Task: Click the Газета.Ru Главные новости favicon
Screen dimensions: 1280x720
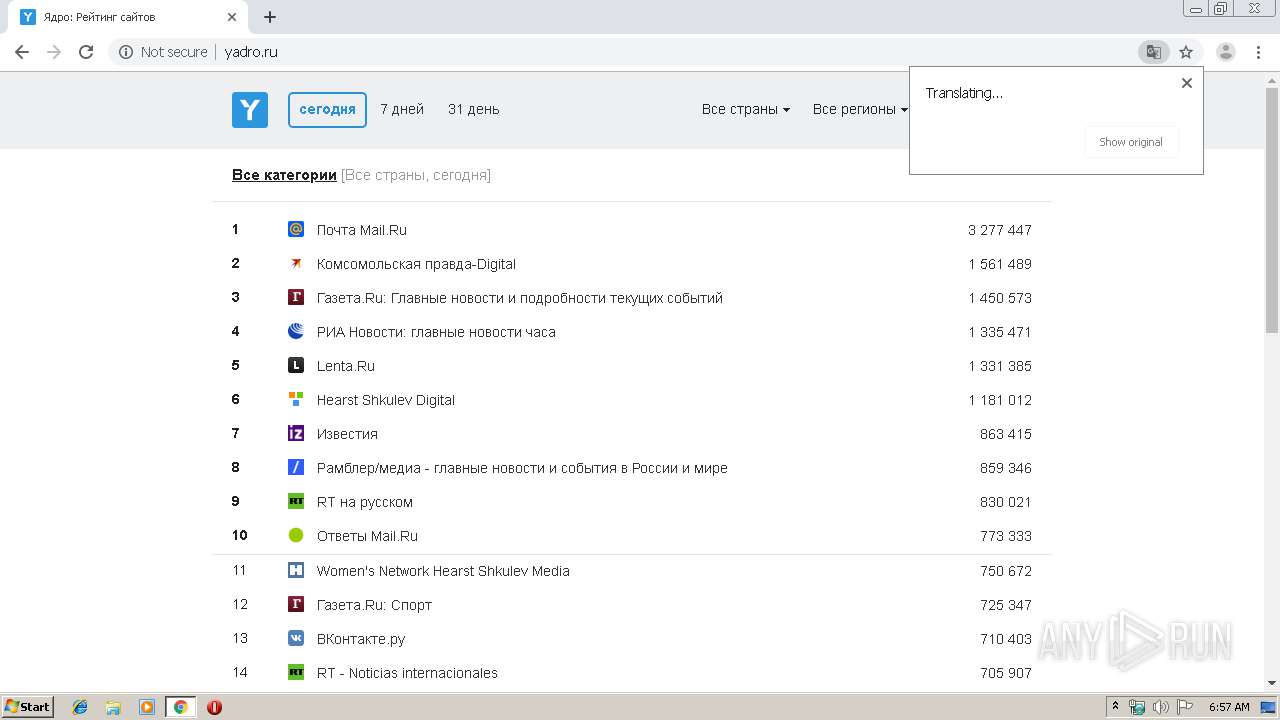Action: (296, 298)
